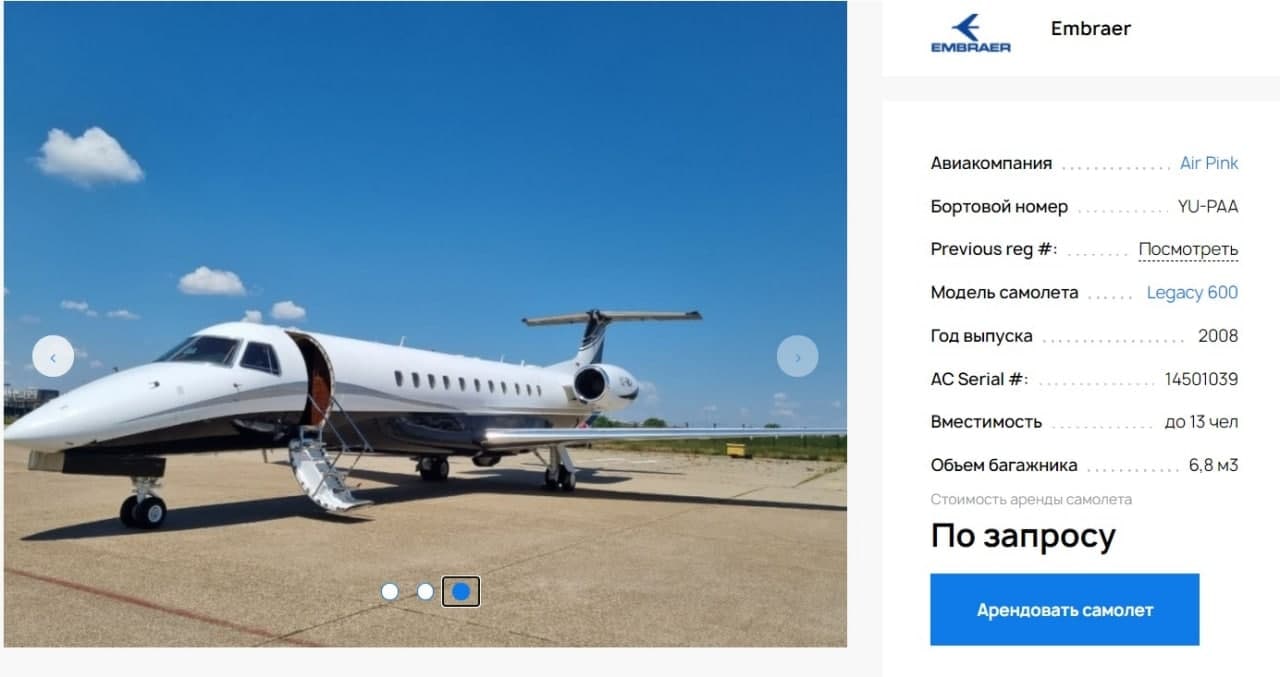This screenshot has width=1280, height=677.
Task: Click the aircraft photo in gallery
Action: point(425,323)
